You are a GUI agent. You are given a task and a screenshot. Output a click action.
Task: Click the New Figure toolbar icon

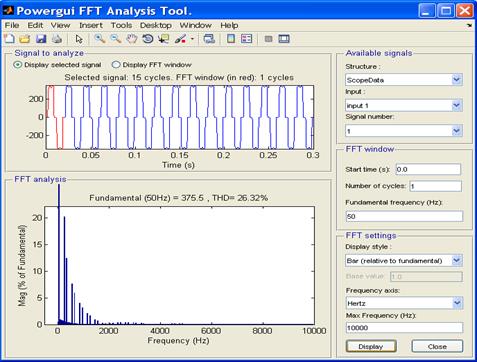9,39
